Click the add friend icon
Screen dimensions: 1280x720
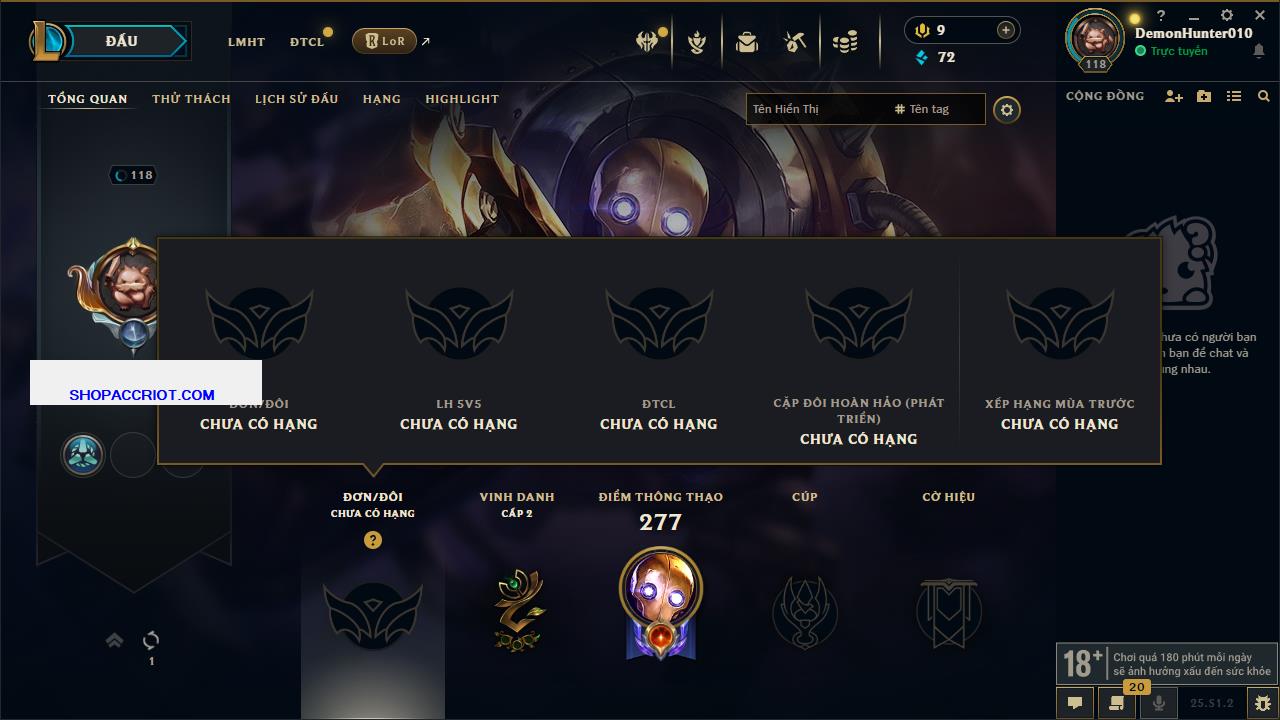1174,96
